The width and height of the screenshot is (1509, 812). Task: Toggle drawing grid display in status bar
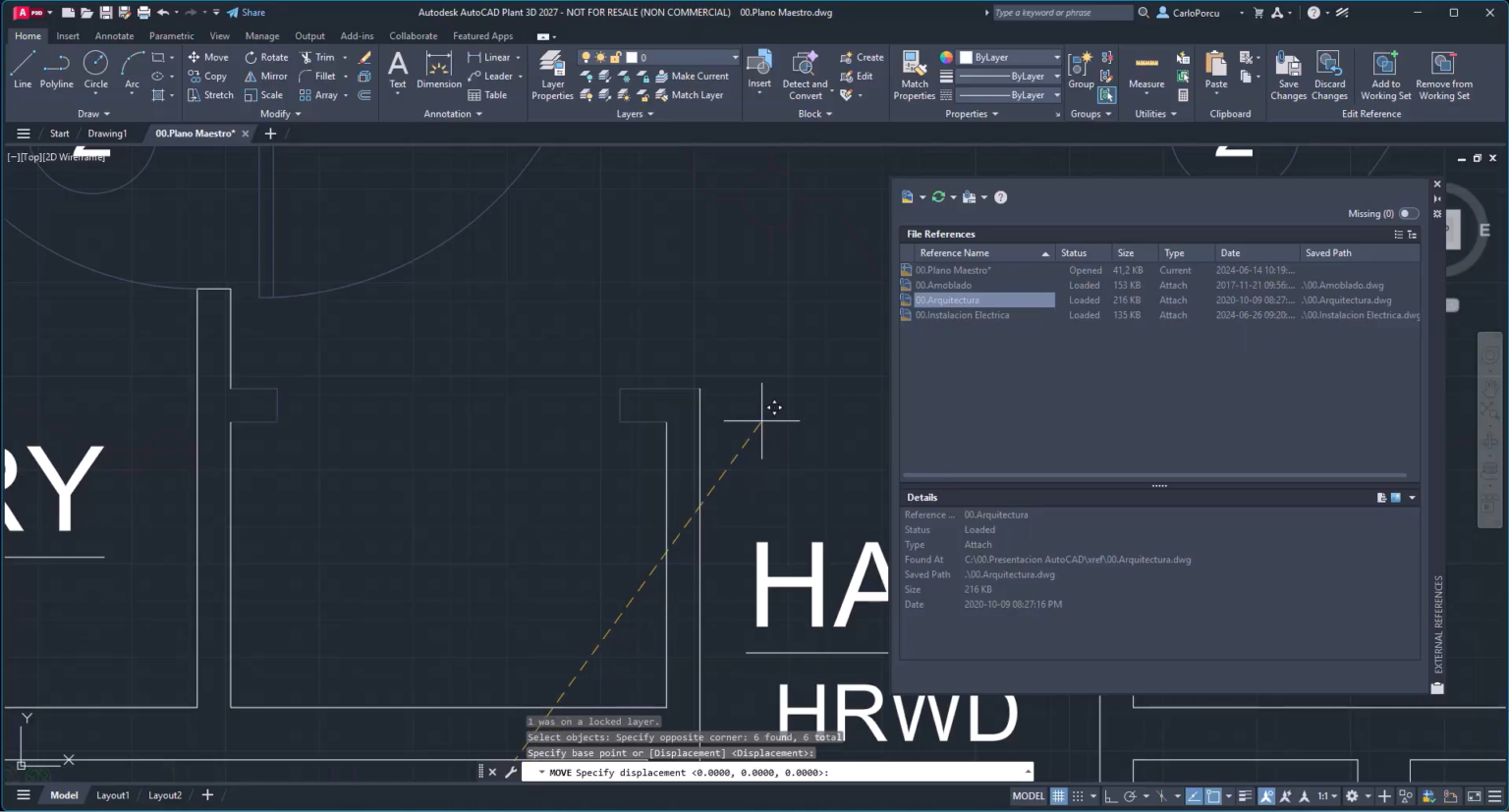1058,796
